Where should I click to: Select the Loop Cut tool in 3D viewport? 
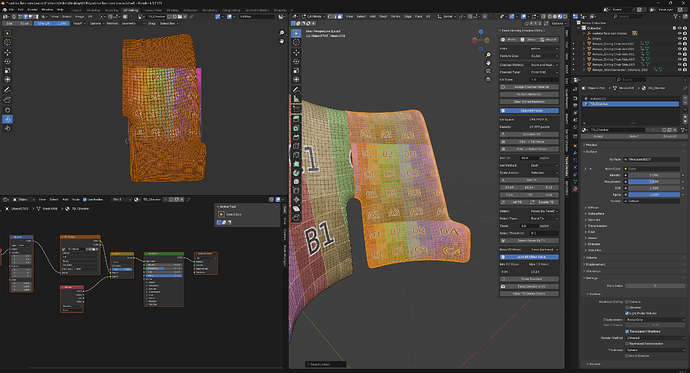pos(297,146)
